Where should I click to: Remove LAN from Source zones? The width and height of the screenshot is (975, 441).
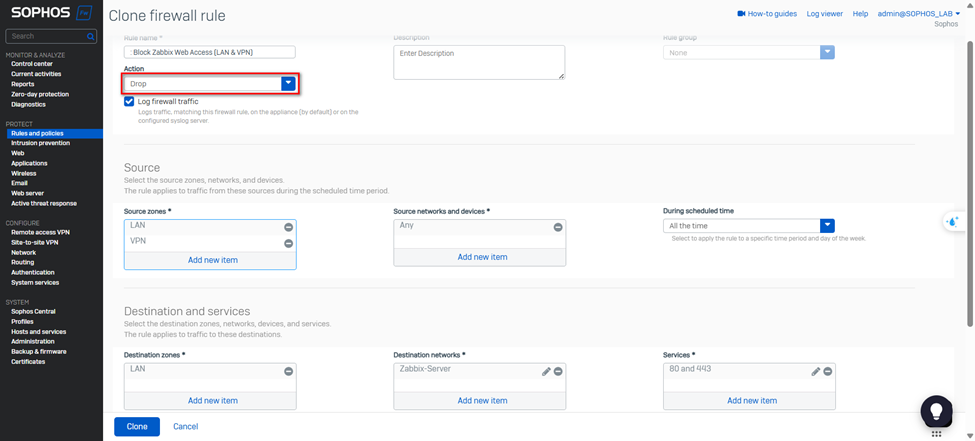coord(288,227)
